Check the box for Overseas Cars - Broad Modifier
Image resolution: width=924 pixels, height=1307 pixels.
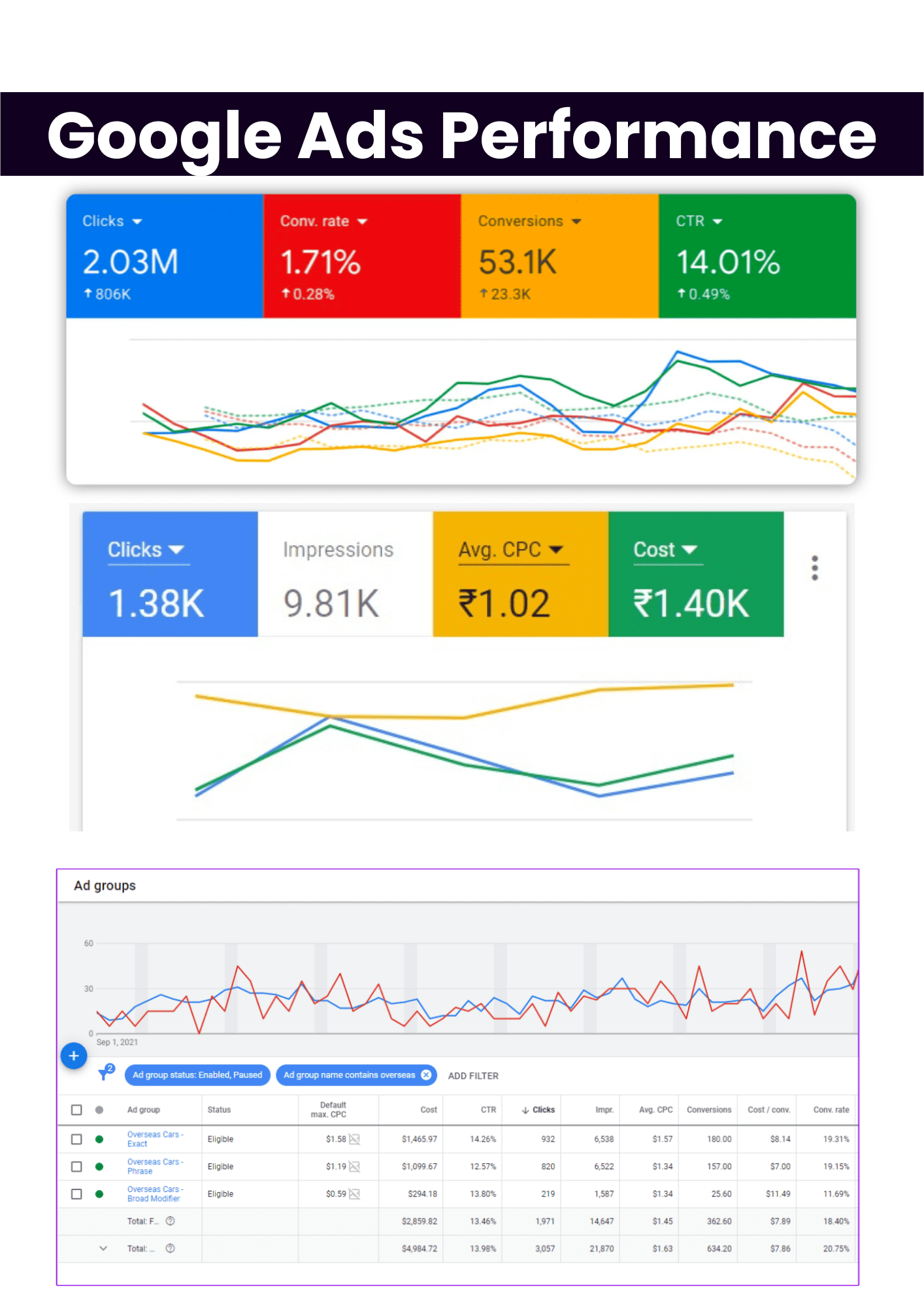pyautogui.click(x=76, y=1194)
